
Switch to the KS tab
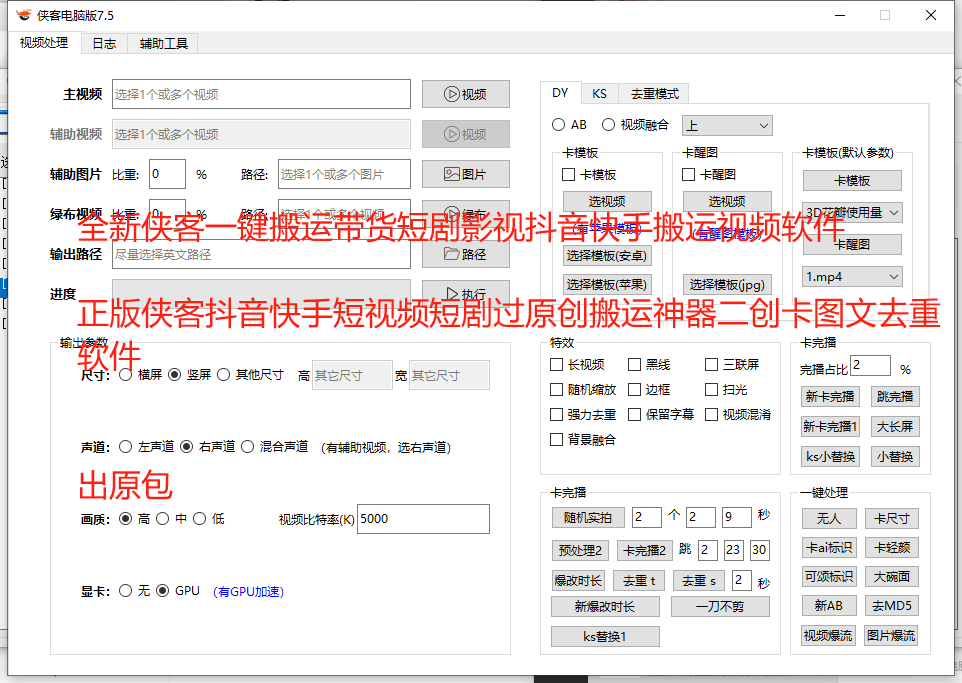coord(599,94)
